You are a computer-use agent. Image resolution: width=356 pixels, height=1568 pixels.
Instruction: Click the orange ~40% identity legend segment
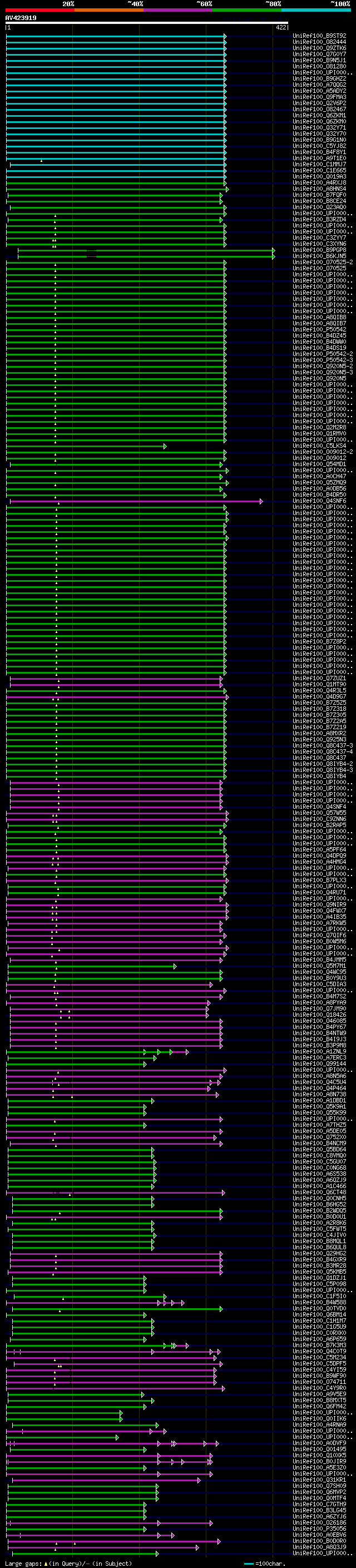coord(109,10)
